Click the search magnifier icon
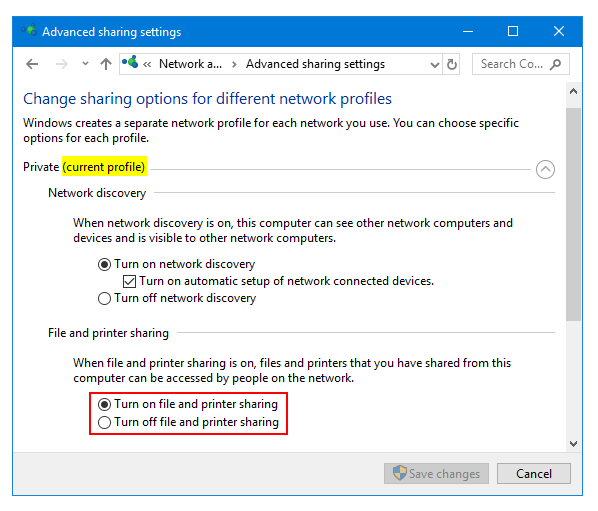This screenshot has width=598, height=511. 556,64
